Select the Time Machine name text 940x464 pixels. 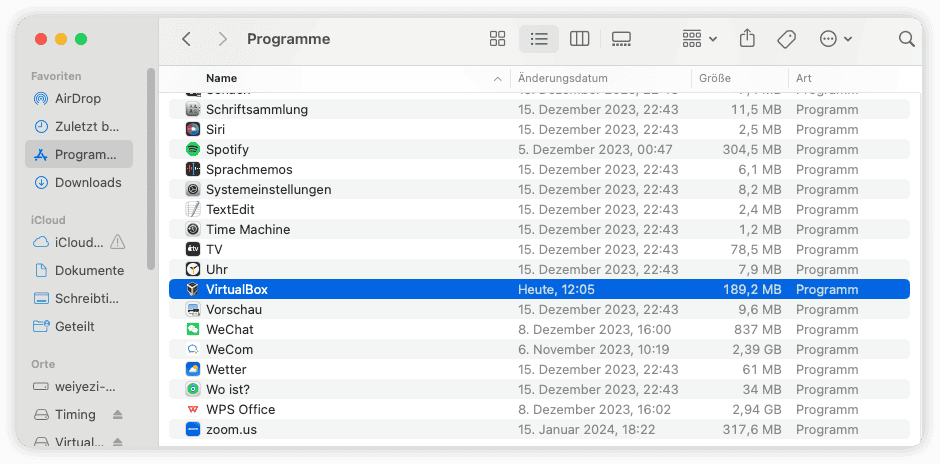pos(248,229)
